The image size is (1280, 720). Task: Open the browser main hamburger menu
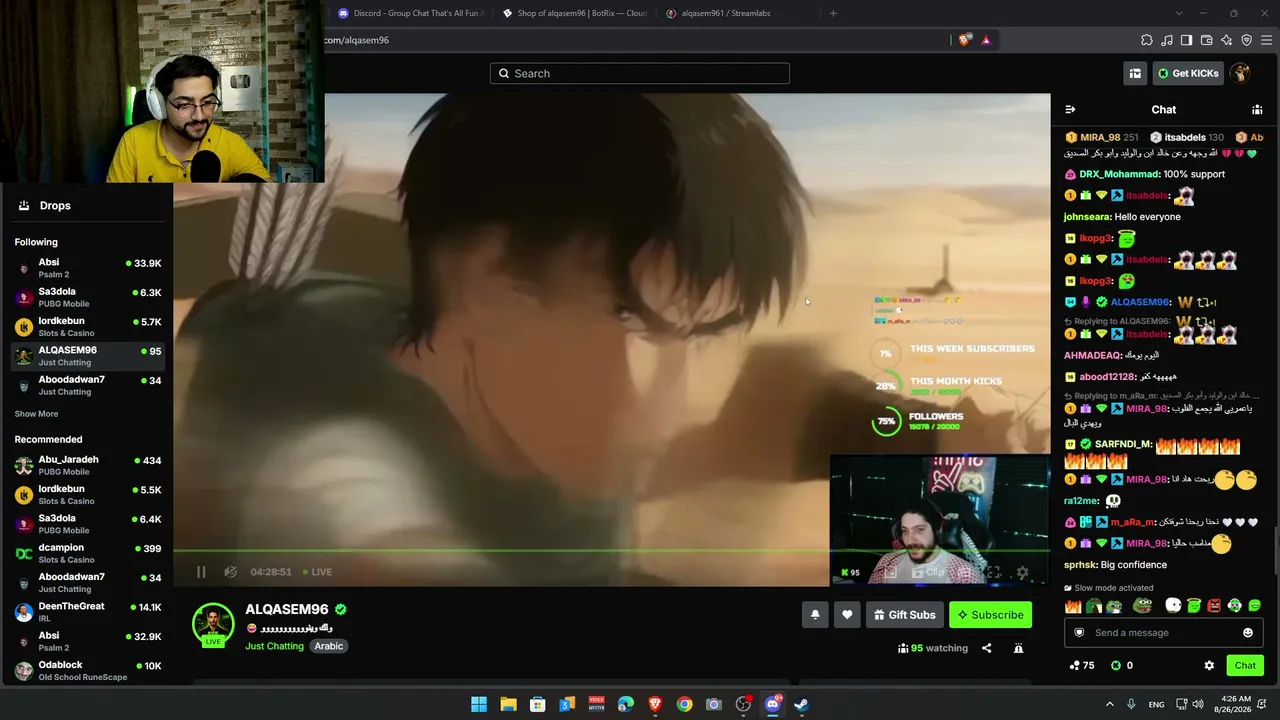point(1266,40)
